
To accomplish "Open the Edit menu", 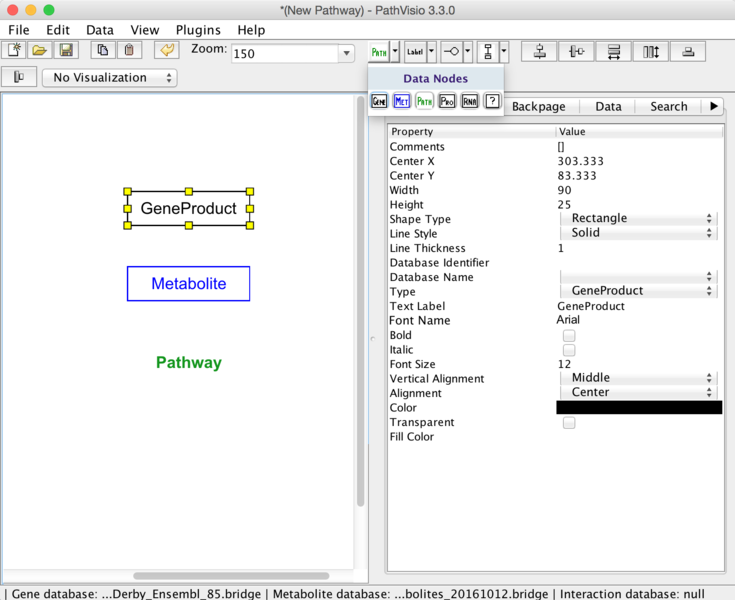I will 58,30.
